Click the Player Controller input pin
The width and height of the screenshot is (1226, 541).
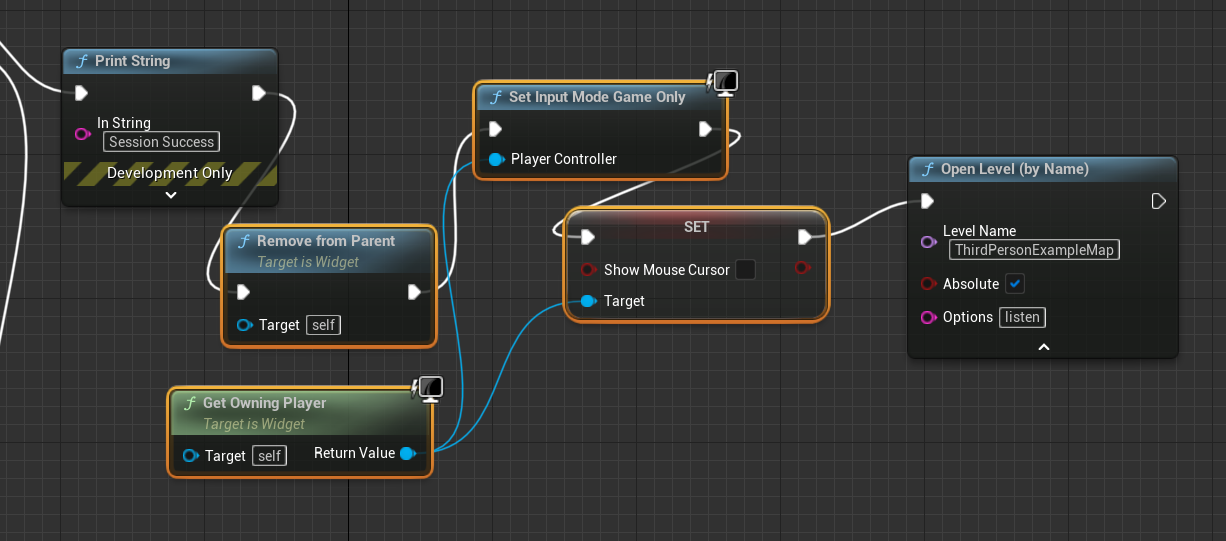pyautogui.click(x=496, y=160)
